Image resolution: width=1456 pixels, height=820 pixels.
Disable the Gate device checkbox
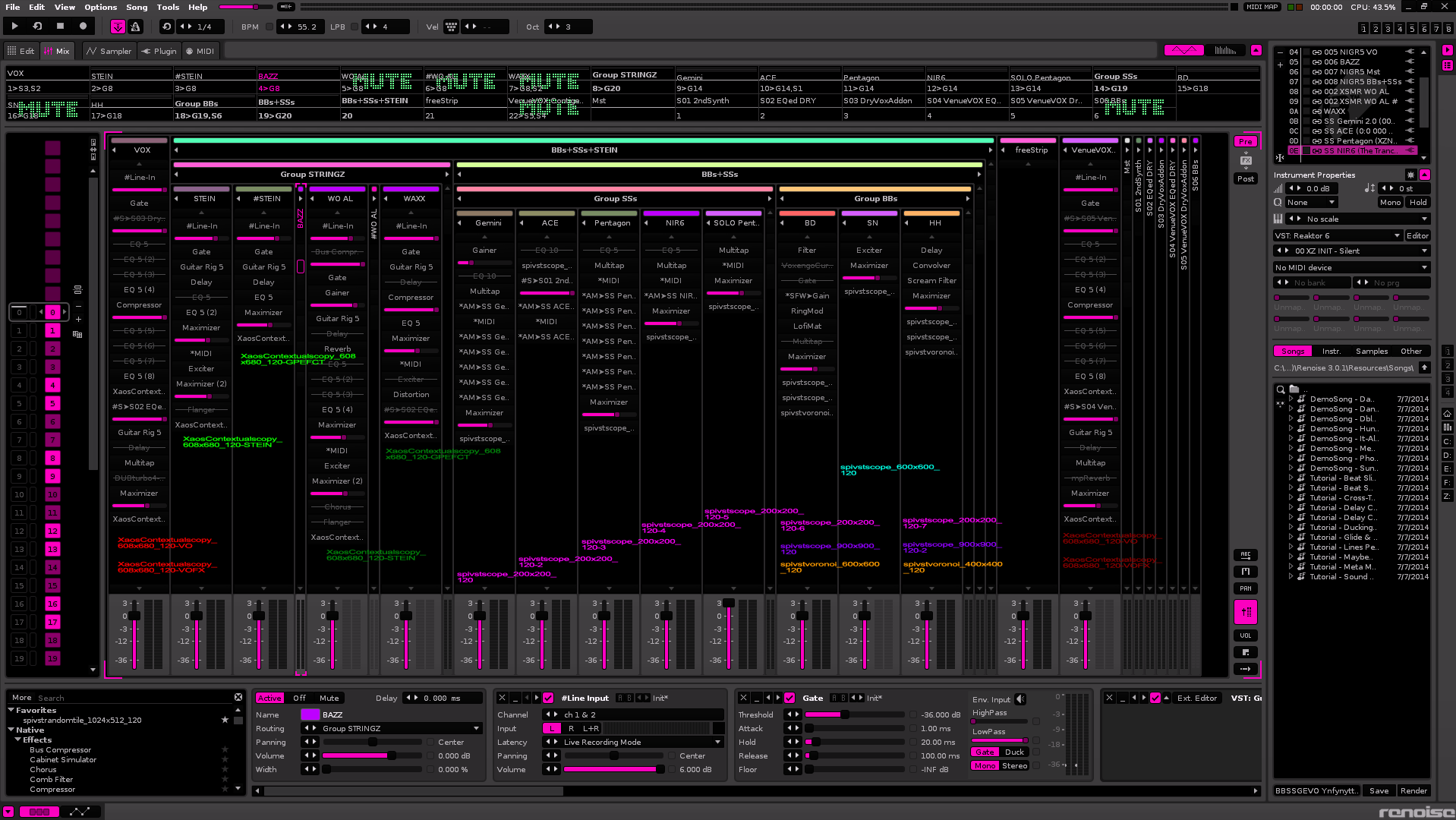coord(789,698)
